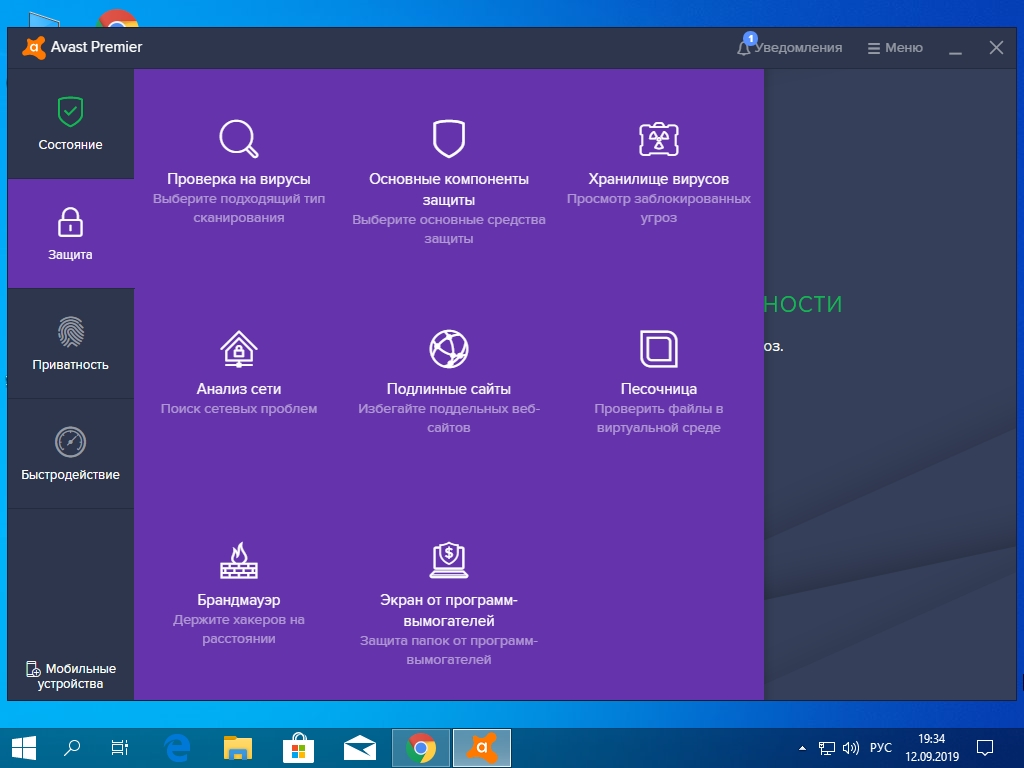1024x768 pixels.
Task: Open the Windows action center icon
Action: click(x=984, y=748)
